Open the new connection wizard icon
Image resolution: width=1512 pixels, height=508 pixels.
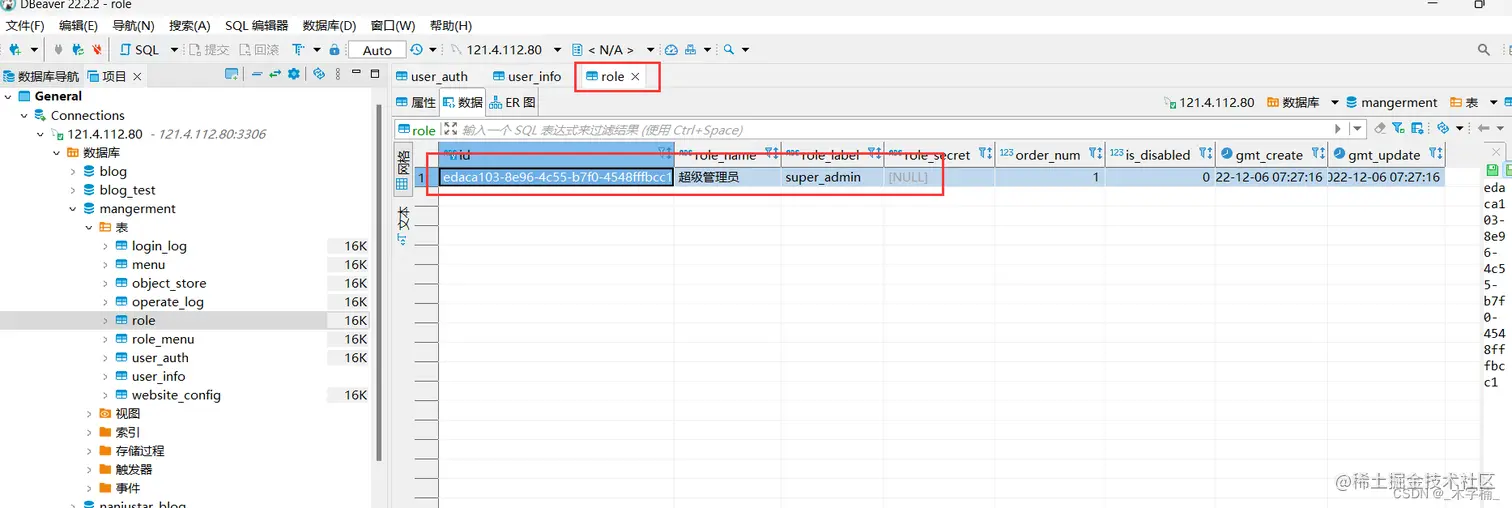pyautogui.click(x=15, y=49)
